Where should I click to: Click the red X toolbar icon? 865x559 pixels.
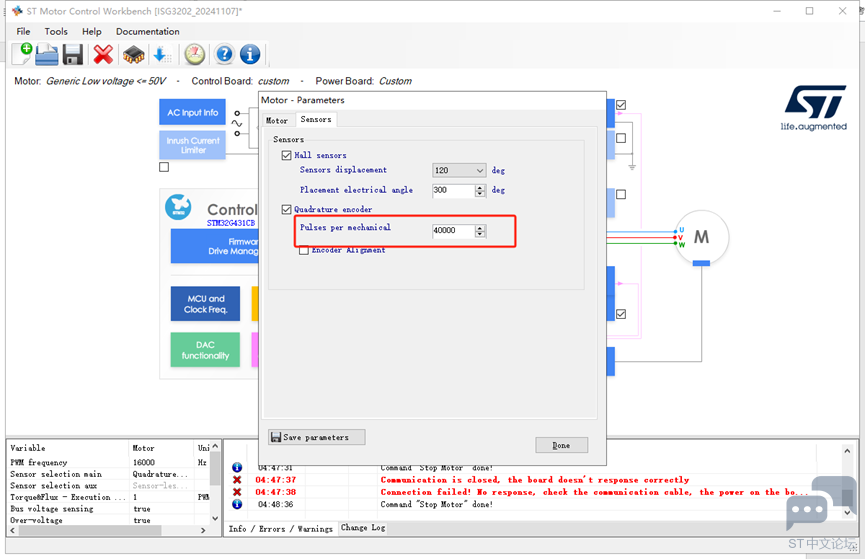pos(103,55)
